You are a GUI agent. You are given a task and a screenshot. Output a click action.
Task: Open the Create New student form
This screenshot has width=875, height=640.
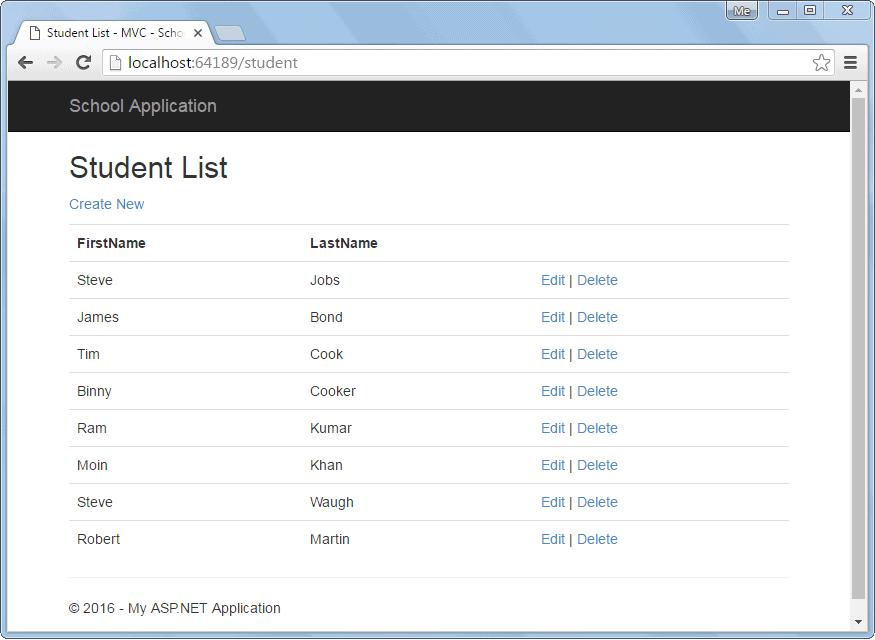(107, 204)
